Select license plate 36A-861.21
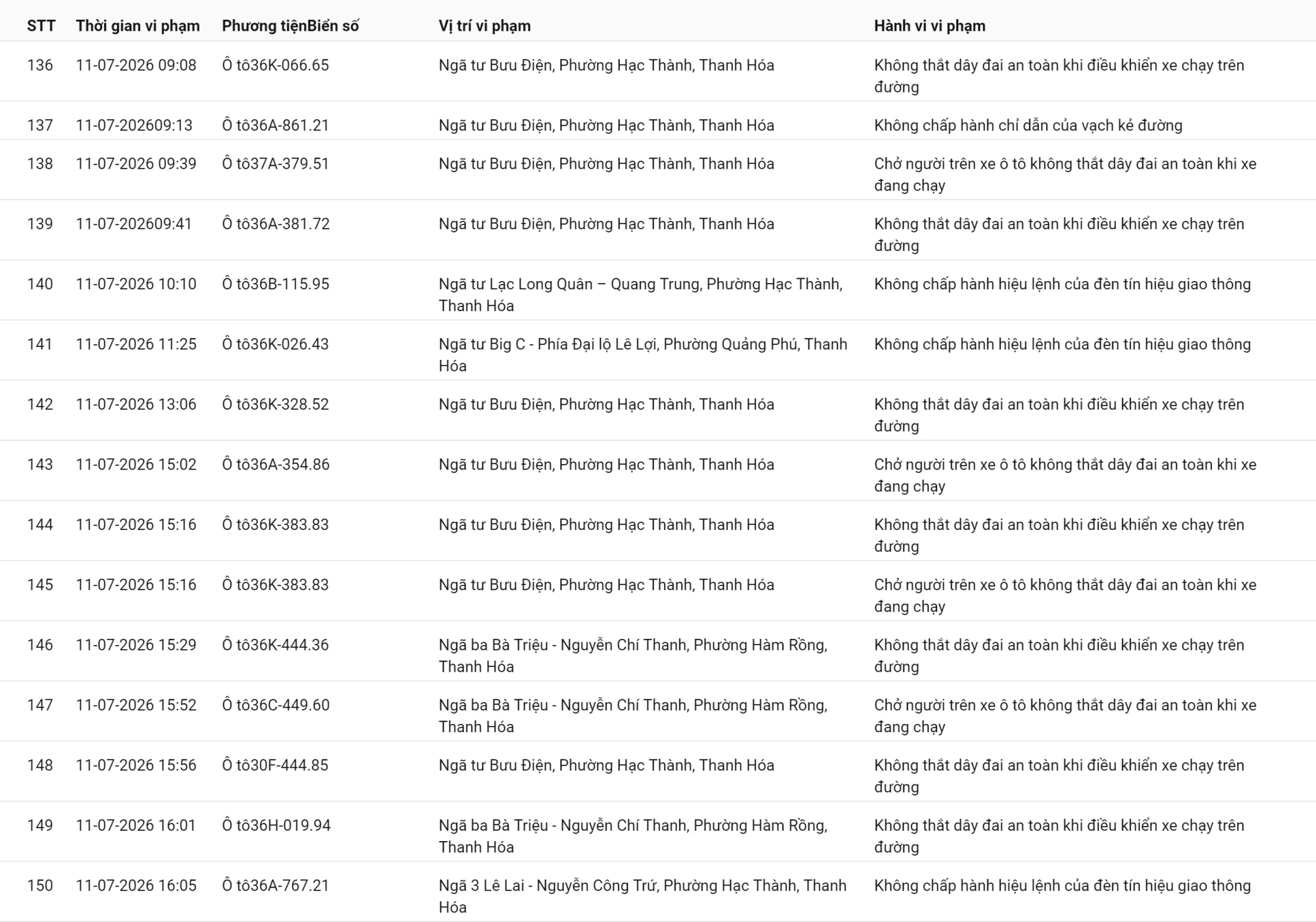This screenshot has height=922, width=1316. coord(276,125)
